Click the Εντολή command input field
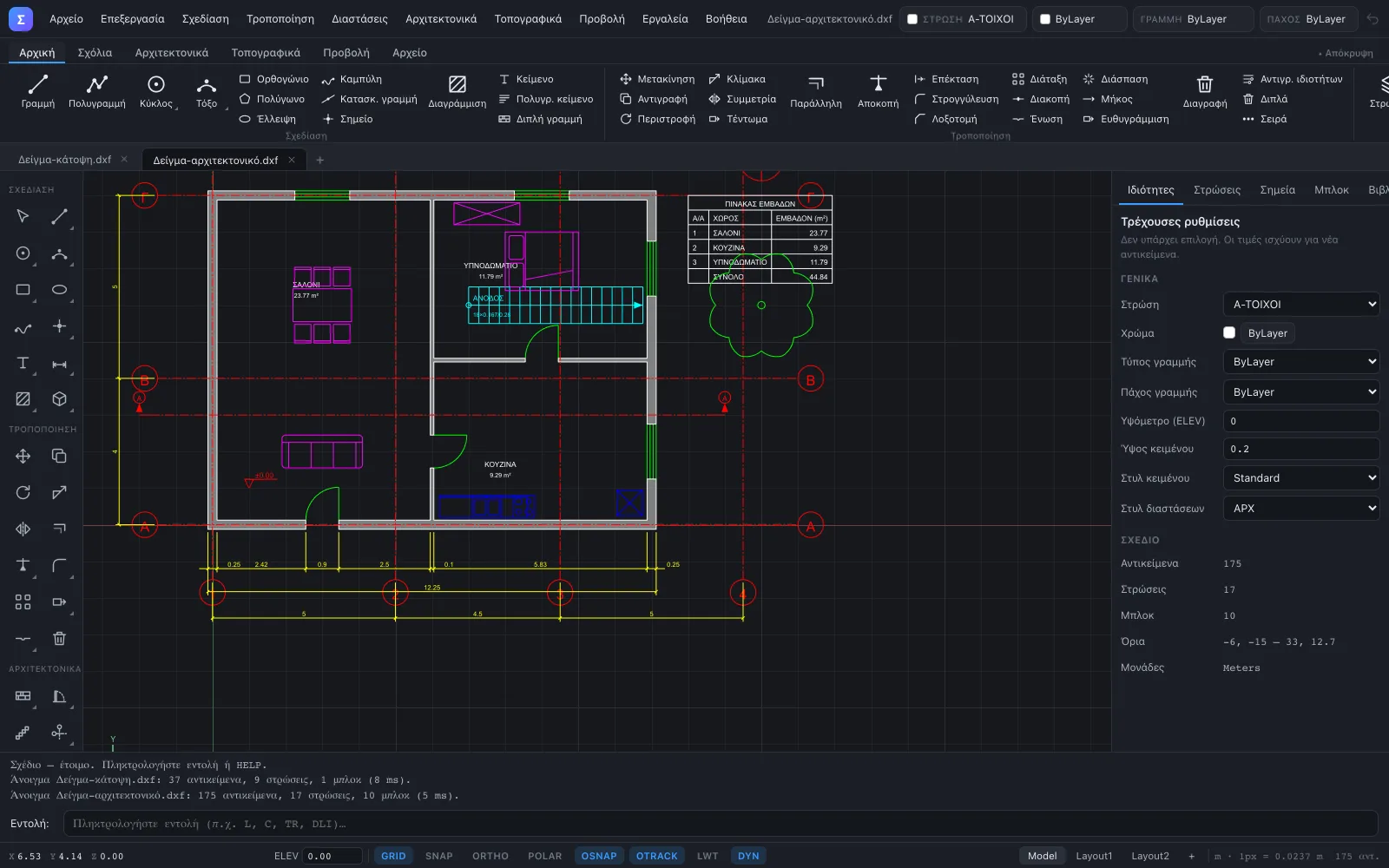Viewport: 1389px width, 868px height. click(x=721, y=824)
